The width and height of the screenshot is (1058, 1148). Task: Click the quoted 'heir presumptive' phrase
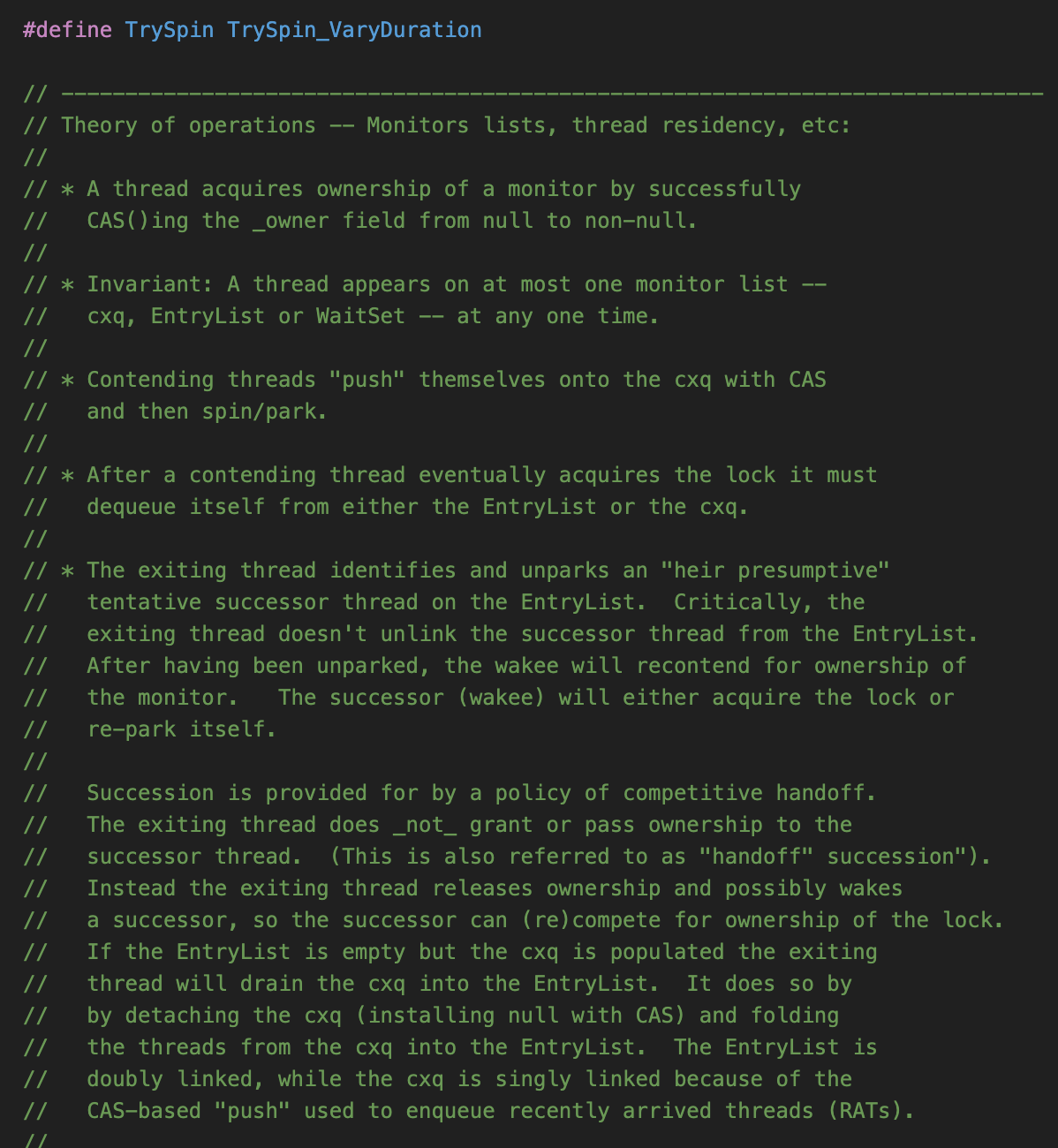(x=775, y=570)
